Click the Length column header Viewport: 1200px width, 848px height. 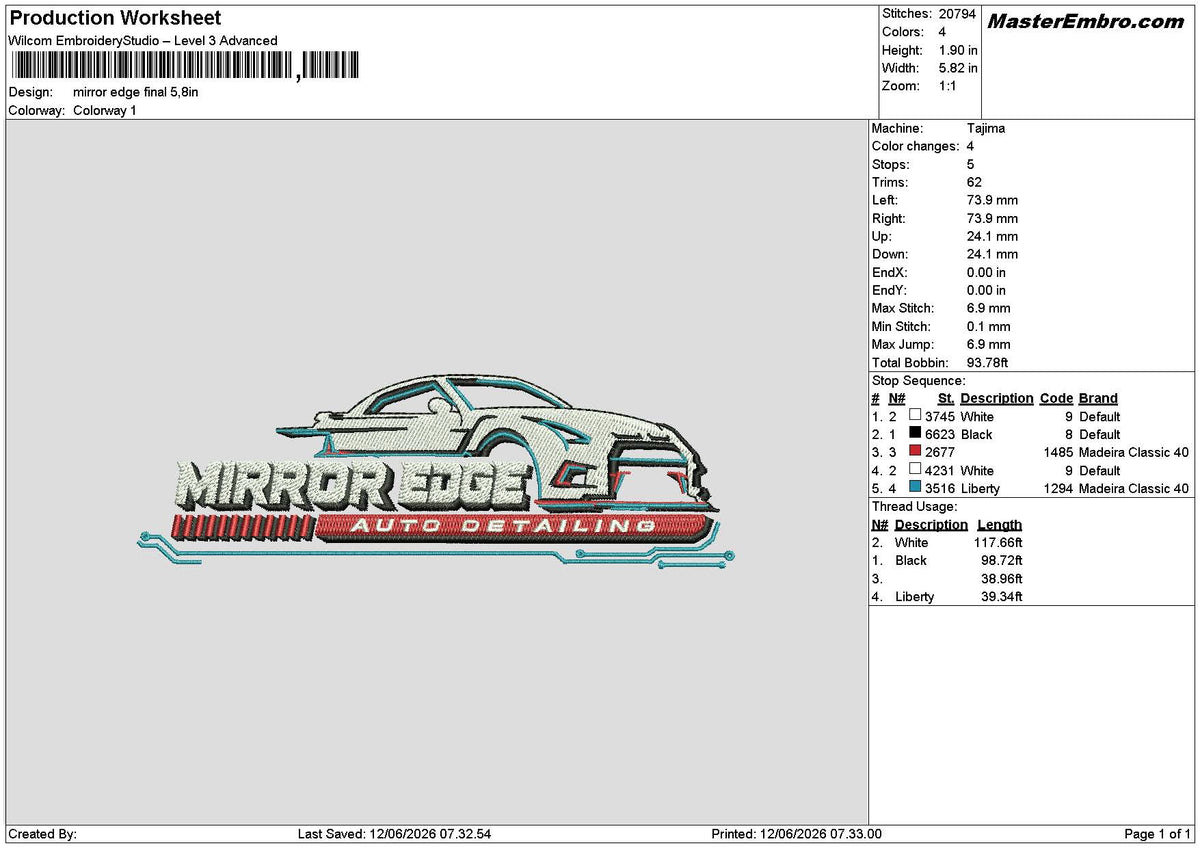(1000, 524)
